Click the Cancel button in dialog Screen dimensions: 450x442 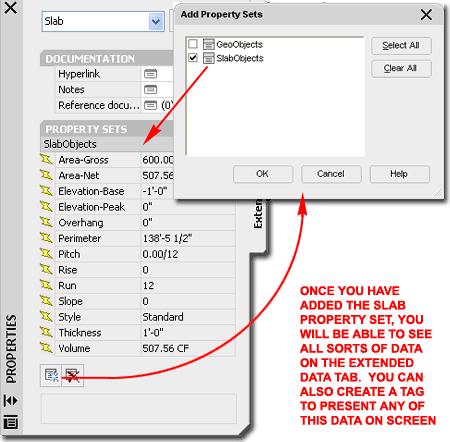pyautogui.click(x=331, y=174)
